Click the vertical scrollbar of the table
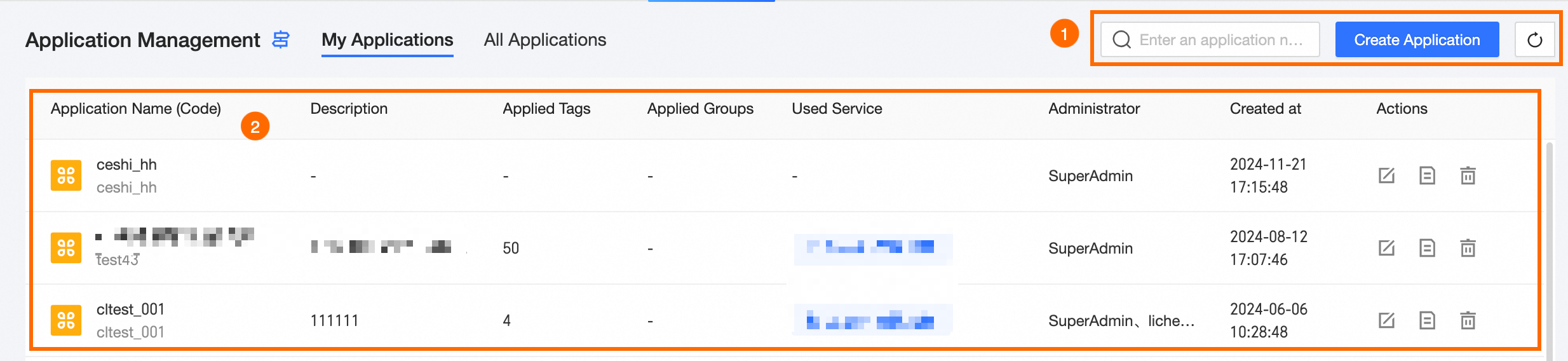Screen dimensions: 1568x361 1549,248
